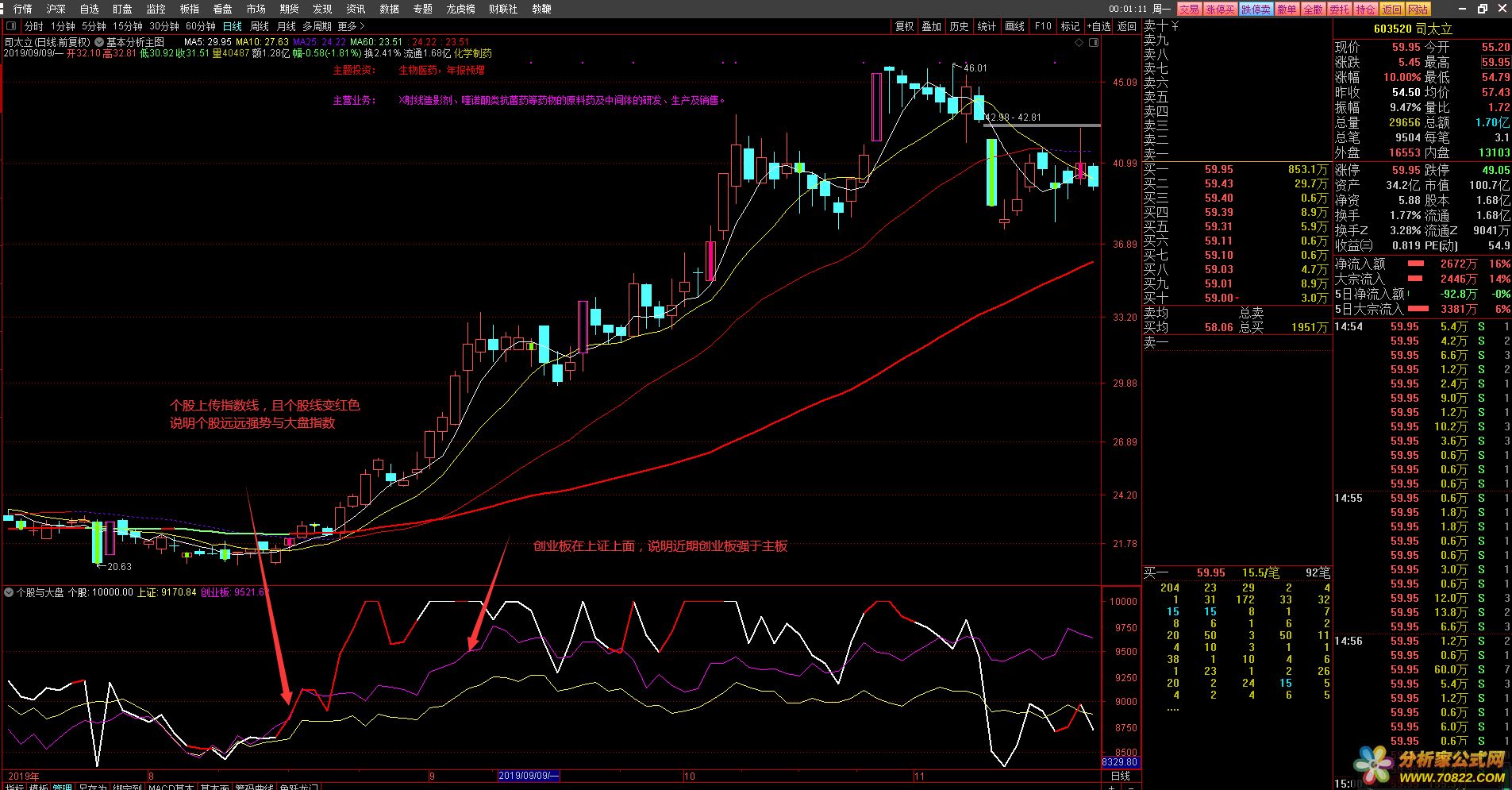
Task: Open F10 company information
Action: pyautogui.click(x=1043, y=26)
